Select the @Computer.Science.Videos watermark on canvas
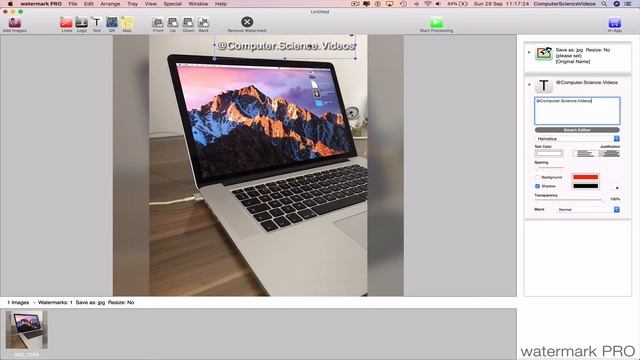 point(286,46)
